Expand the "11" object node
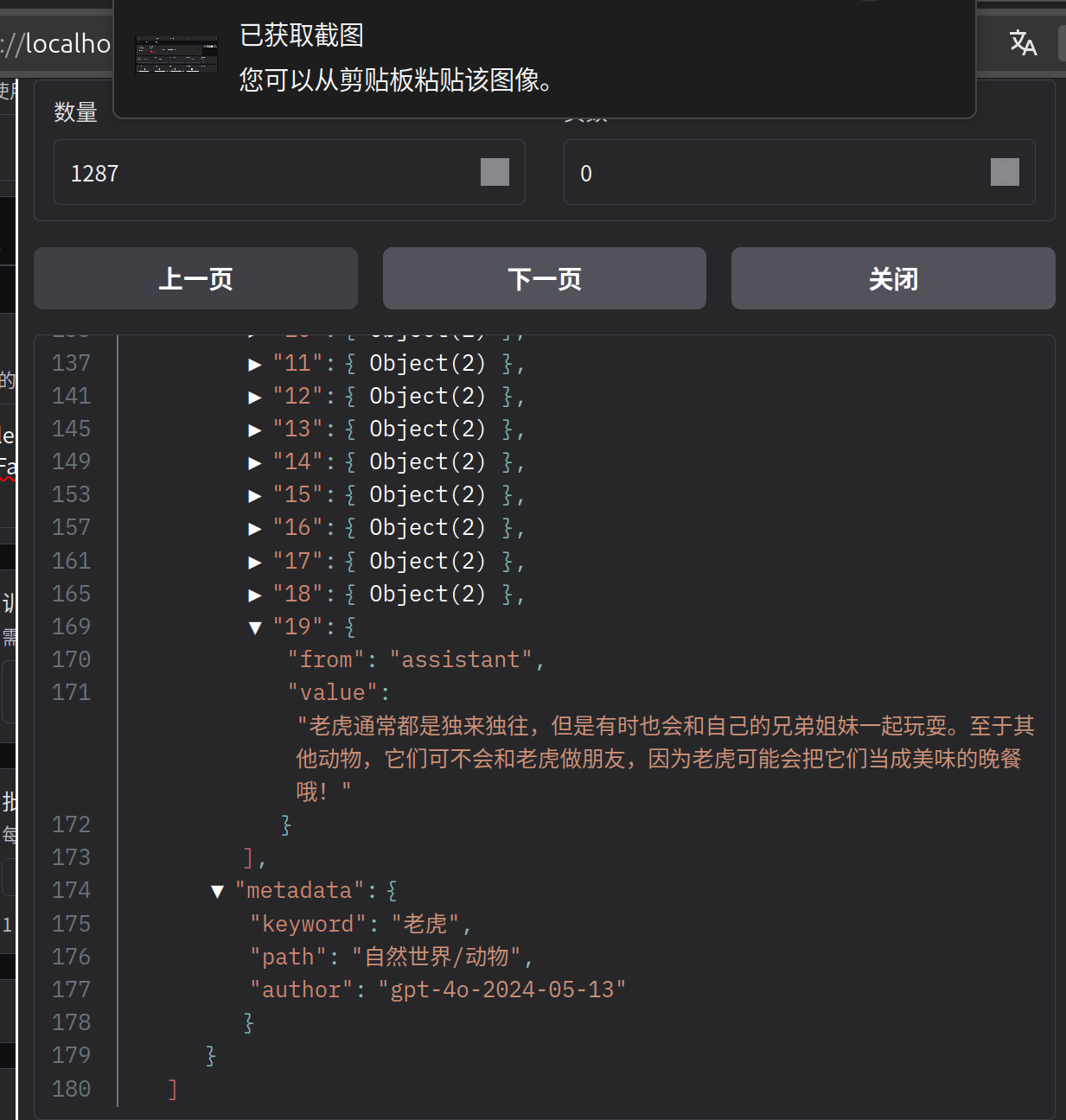Image resolution: width=1066 pixels, height=1120 pixels. point(255,365)
